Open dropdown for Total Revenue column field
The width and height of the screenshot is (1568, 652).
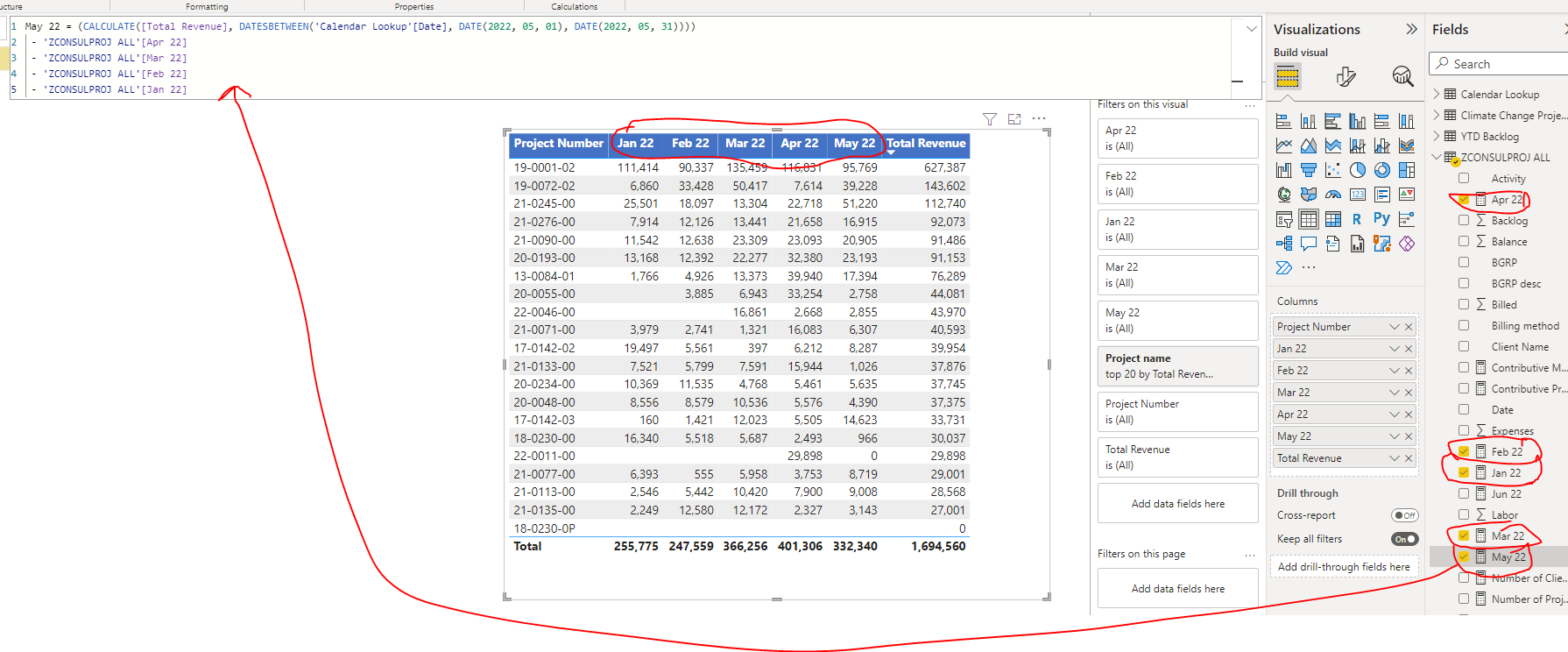click(1394, 458)
